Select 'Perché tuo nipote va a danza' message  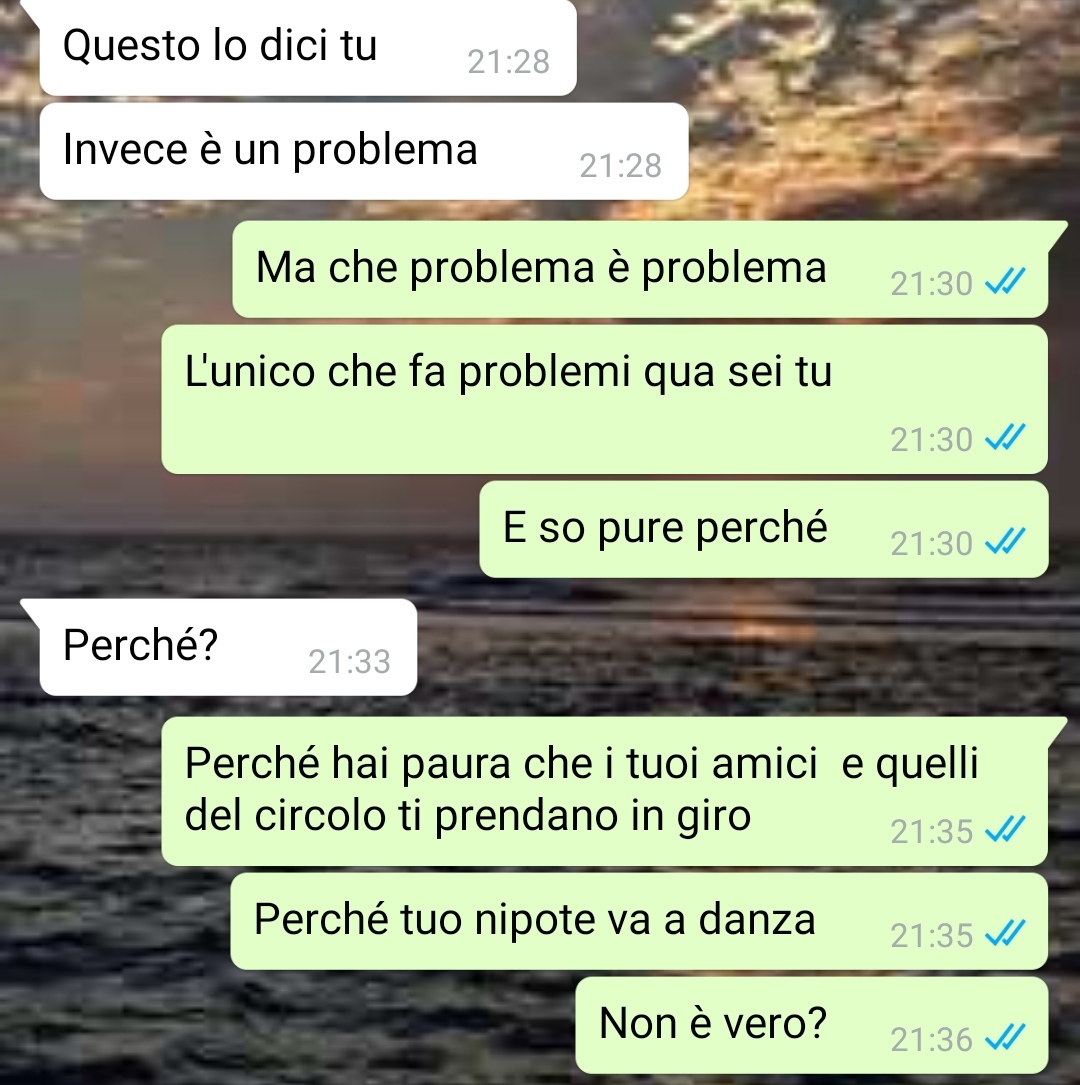tap(639, 921)
